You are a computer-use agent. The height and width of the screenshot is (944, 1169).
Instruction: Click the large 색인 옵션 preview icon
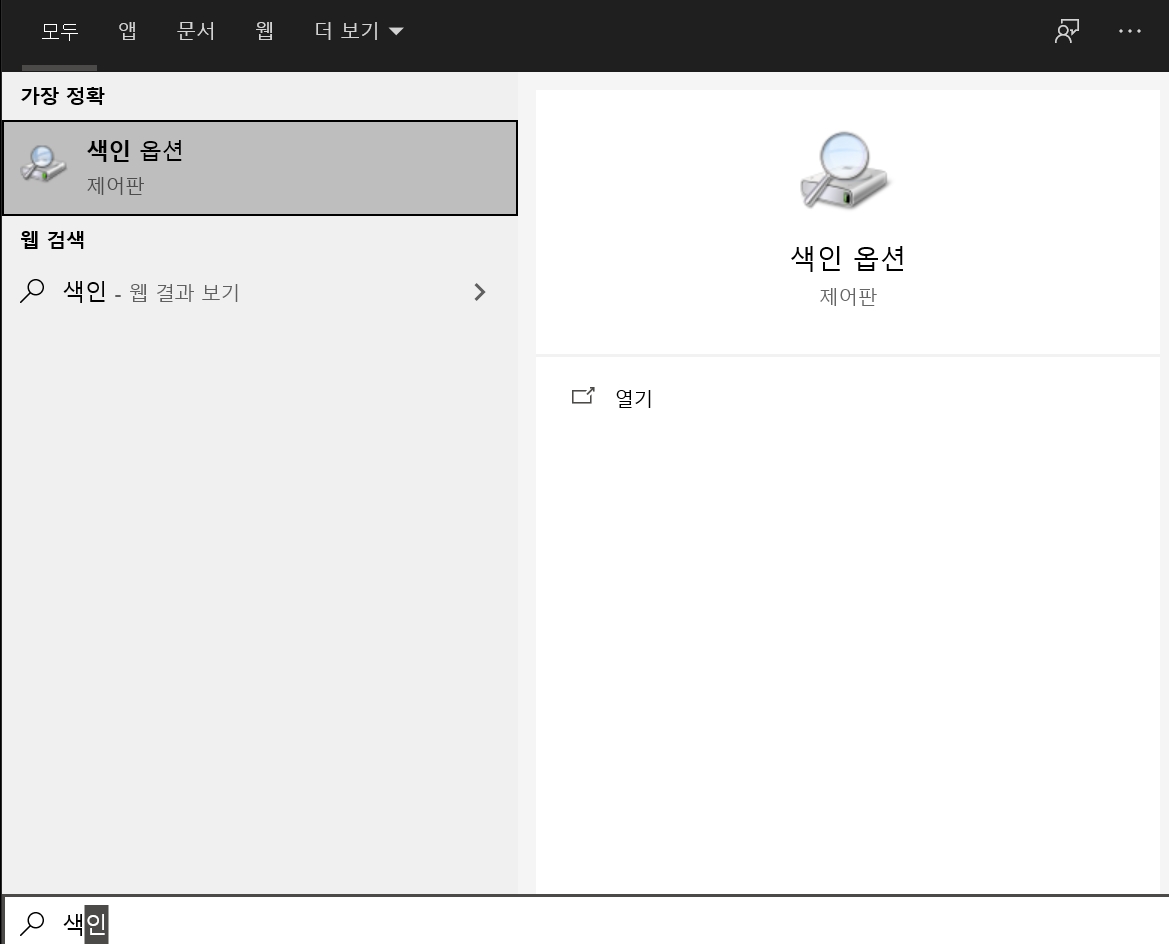click(845, 171)
